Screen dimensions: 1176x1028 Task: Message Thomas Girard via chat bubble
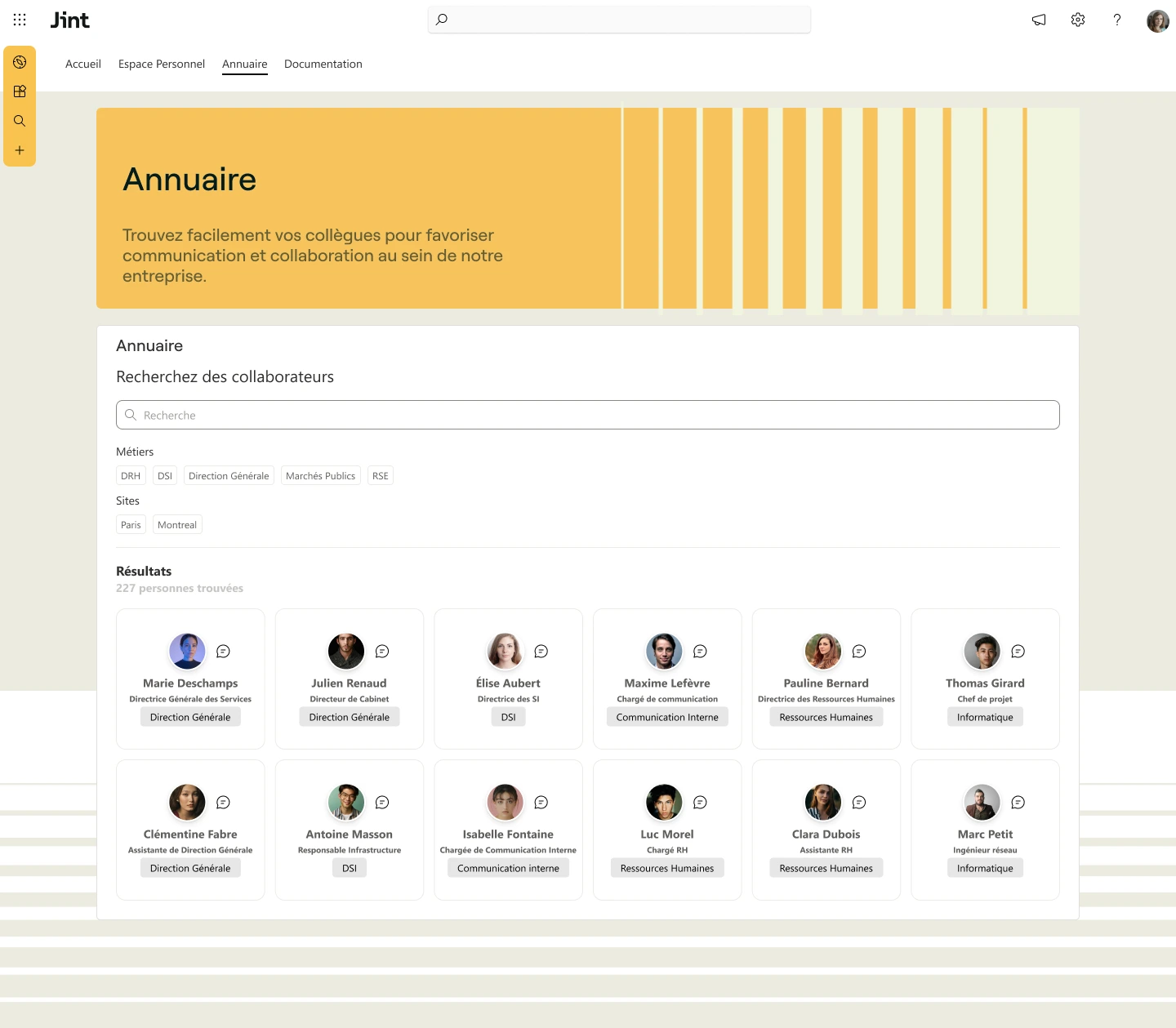pos(1018,651)
